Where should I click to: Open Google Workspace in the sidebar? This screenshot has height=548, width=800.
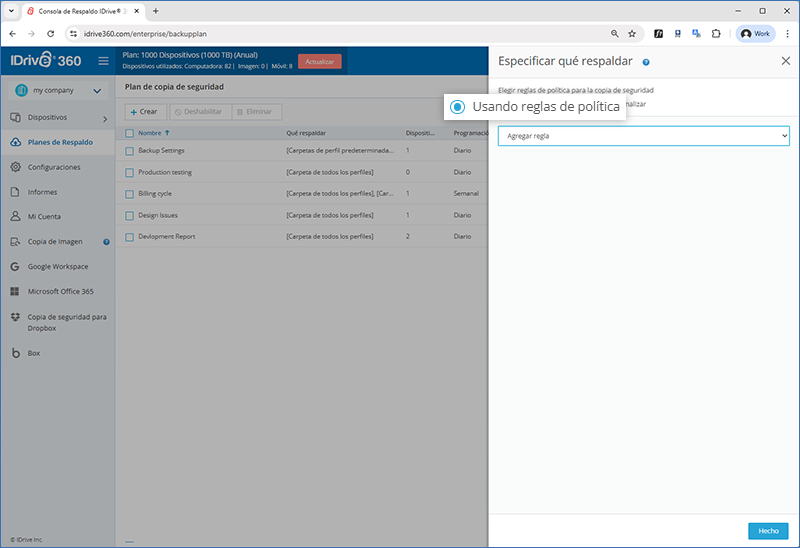click(57, 267)
